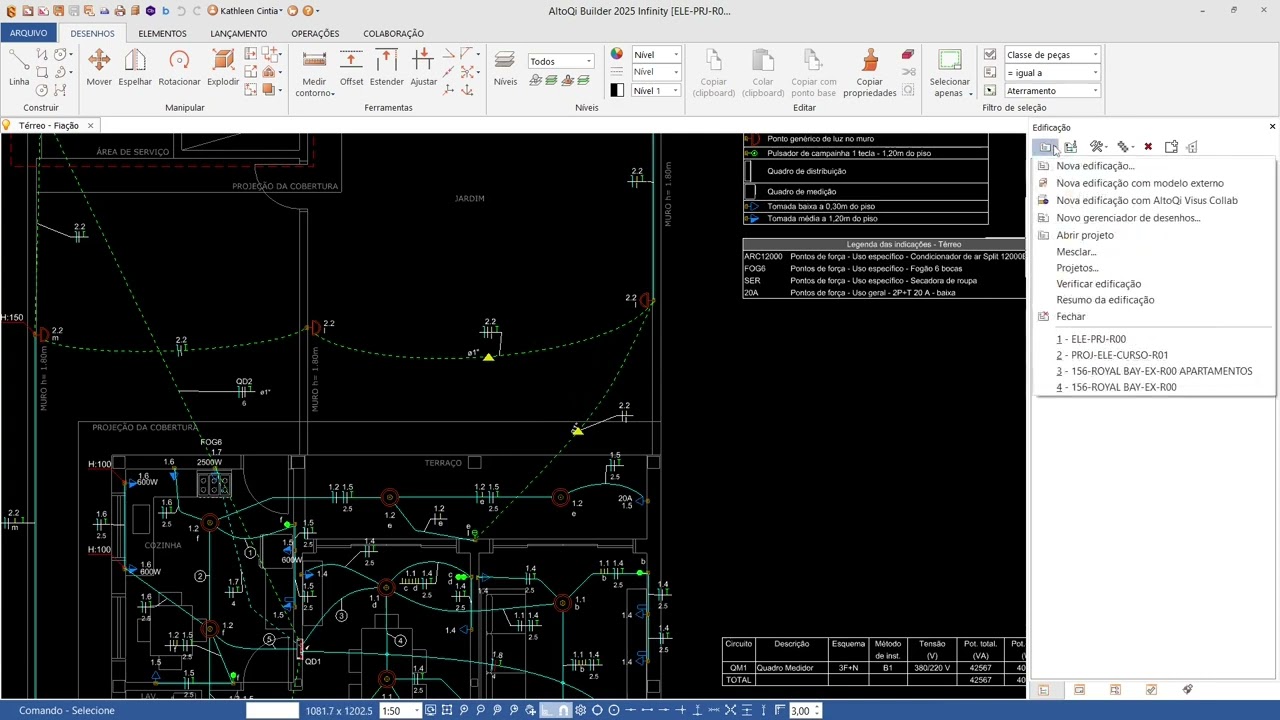Click Medir contorno ruler icon
The width and height of the screenshot is (1280, 720).
(315, 72)
